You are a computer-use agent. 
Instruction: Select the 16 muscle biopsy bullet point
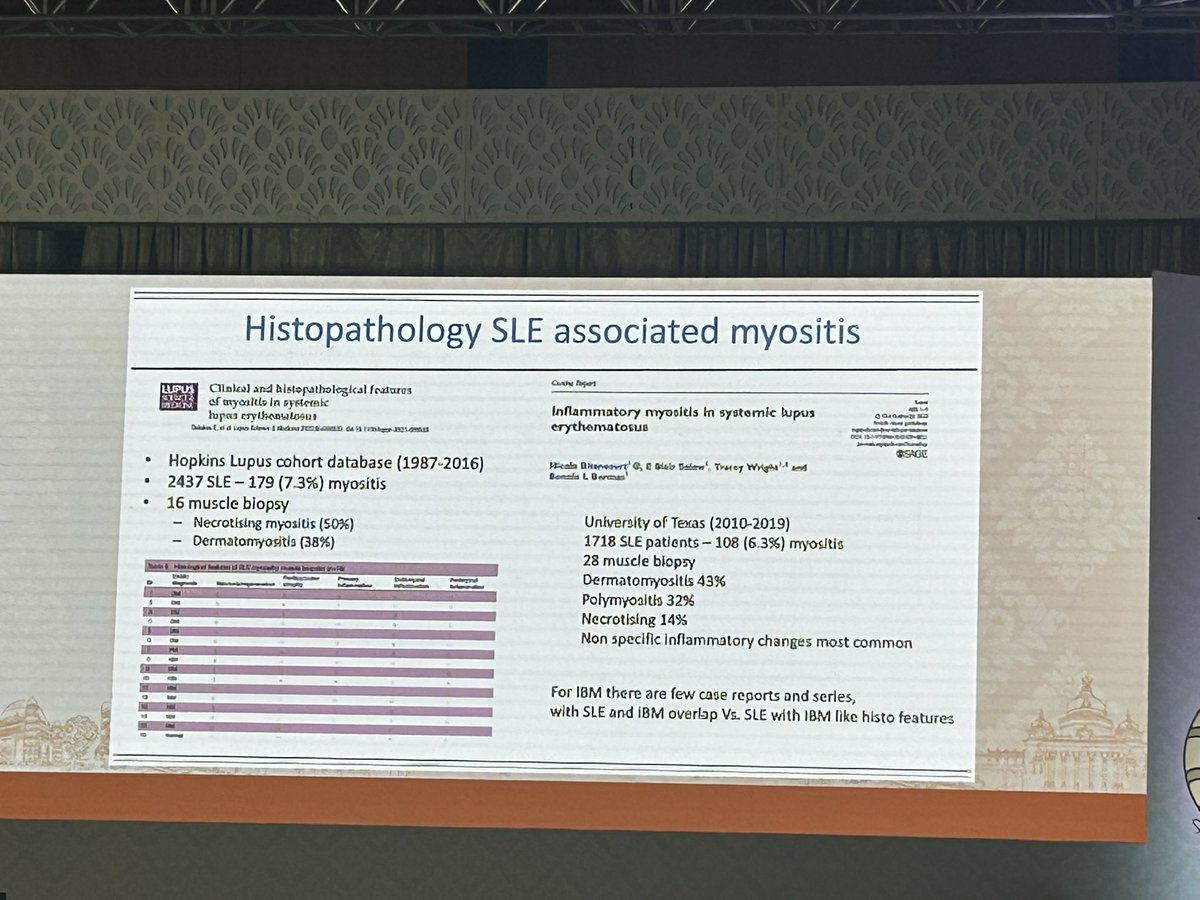[230, 504]
